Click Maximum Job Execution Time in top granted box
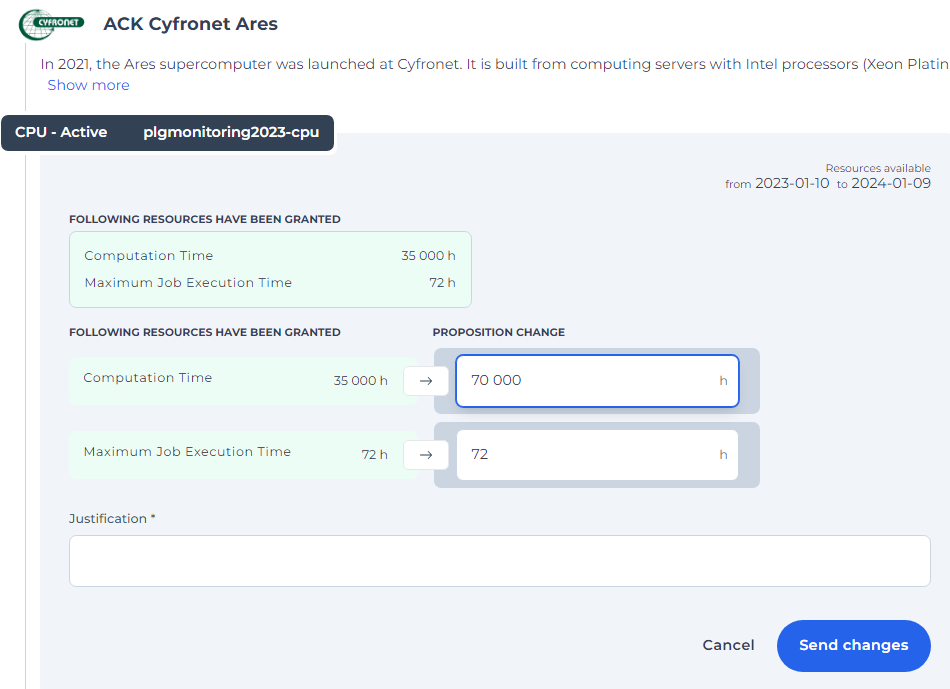The width and height of the screenshot is (950, 689). click(188, 283)
